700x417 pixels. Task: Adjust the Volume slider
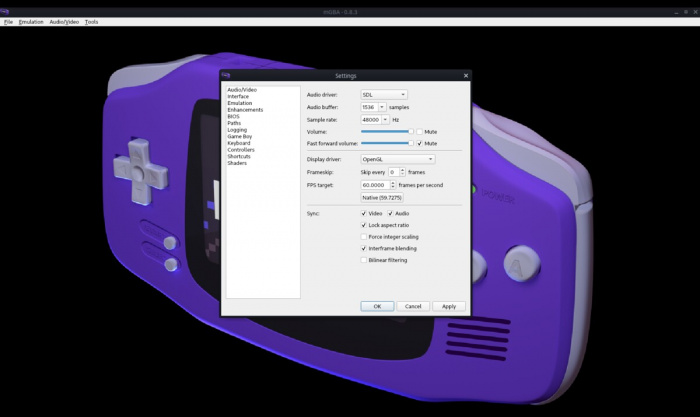(387, 132)
